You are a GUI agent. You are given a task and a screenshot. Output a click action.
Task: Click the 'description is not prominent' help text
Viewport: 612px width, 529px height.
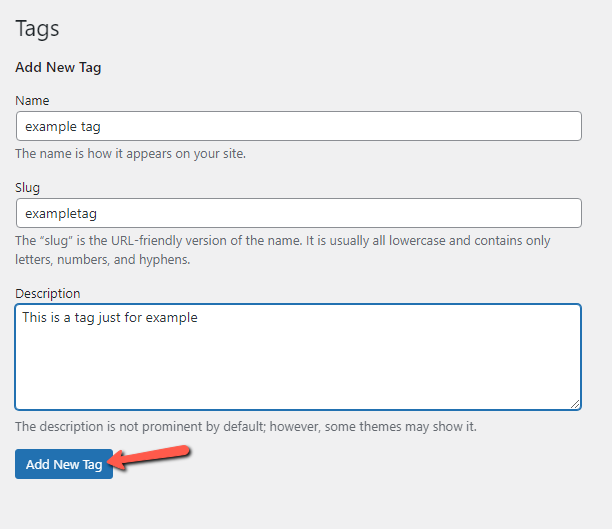(x=246, y=426)
